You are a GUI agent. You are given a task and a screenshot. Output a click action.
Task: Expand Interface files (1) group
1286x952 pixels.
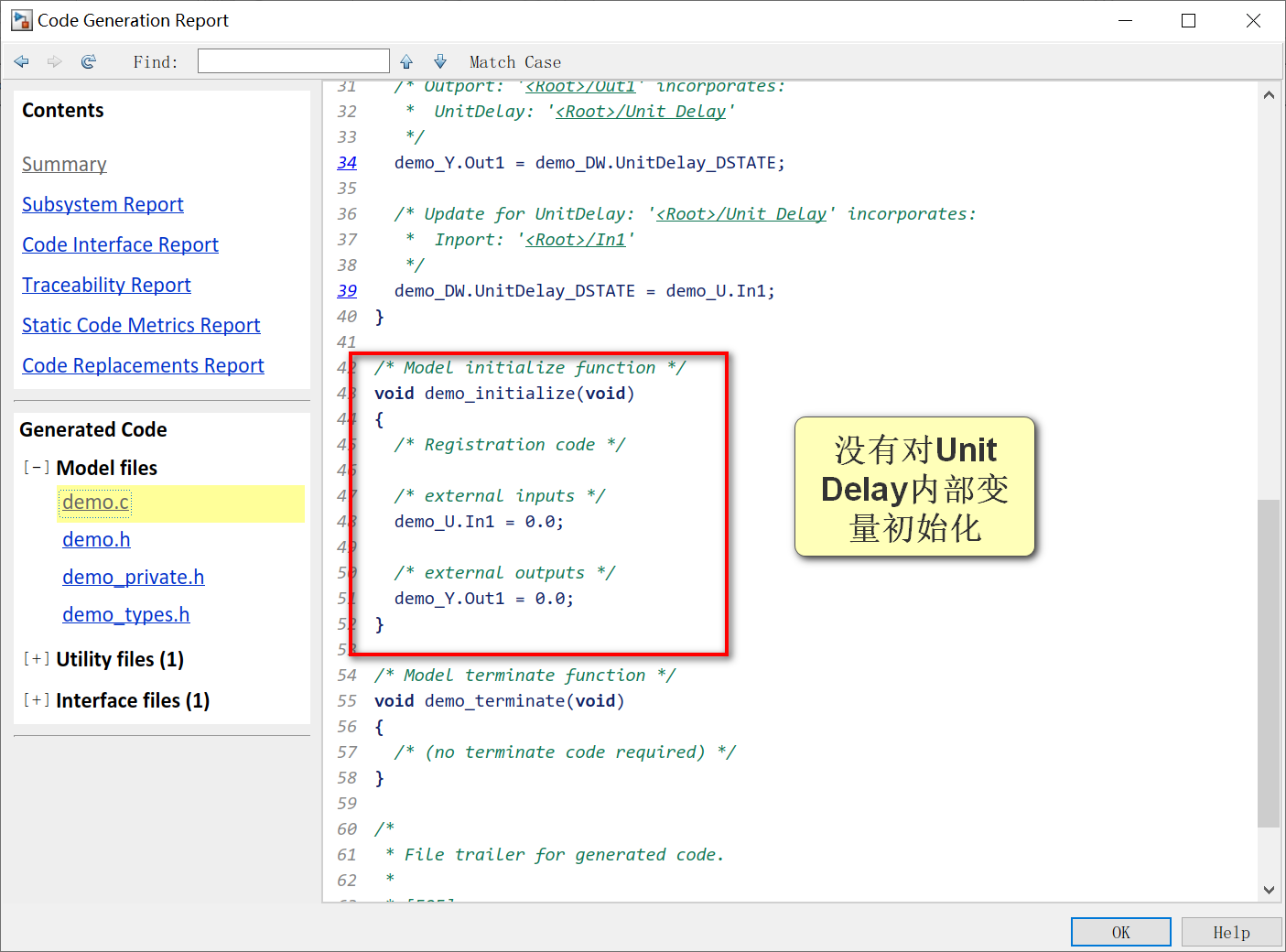(37, 700)
